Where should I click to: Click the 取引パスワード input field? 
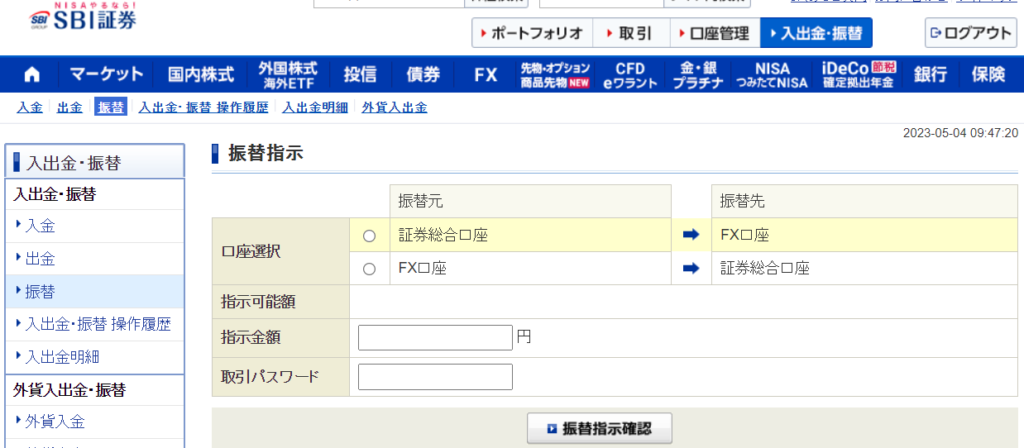tap(435, 377)
